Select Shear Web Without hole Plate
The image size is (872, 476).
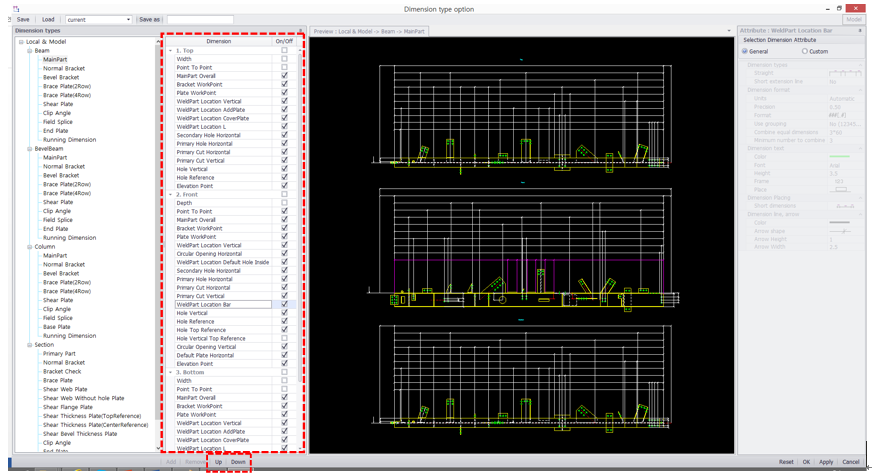pos(83,398)
